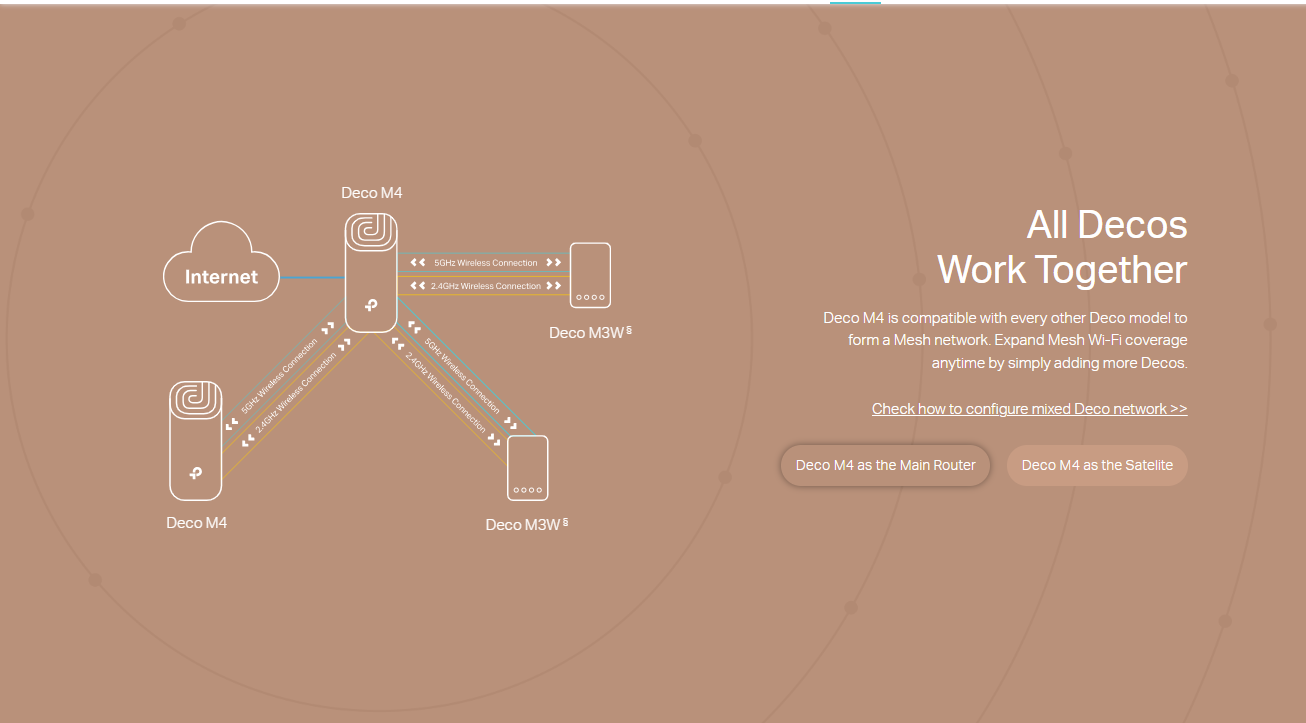Click the teal indicator bar at page top
This screenshot has height=723, width=1306.
(x=855, y=3)
